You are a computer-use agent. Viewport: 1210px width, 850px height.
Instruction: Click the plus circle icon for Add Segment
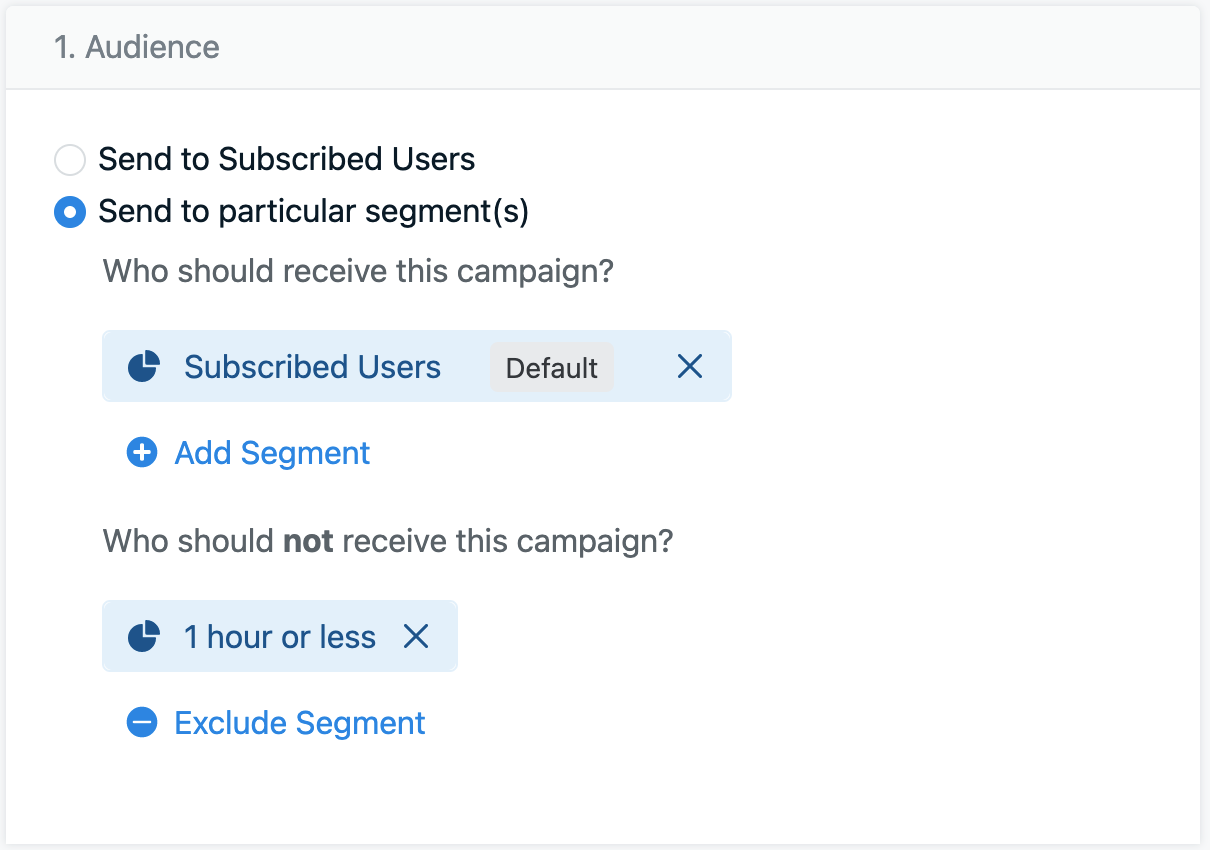142,453
